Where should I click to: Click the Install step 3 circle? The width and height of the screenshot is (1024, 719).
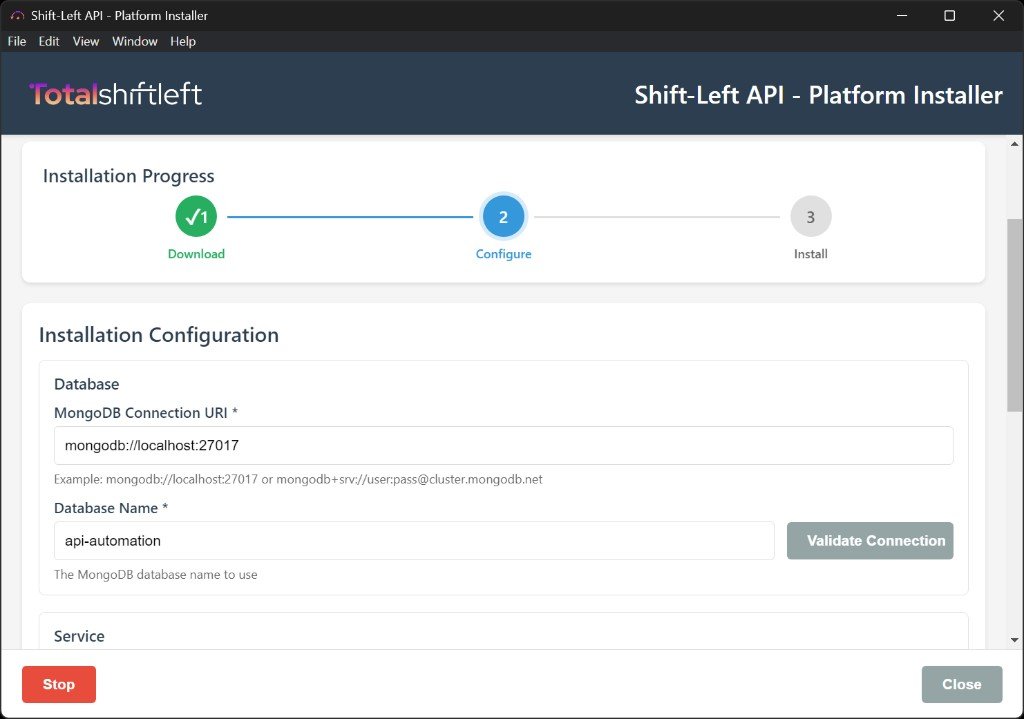(810, 216)
